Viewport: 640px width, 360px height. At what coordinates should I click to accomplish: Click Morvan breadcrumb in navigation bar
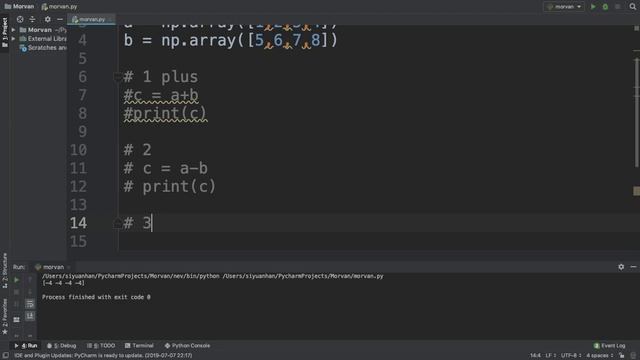point(19,7)
